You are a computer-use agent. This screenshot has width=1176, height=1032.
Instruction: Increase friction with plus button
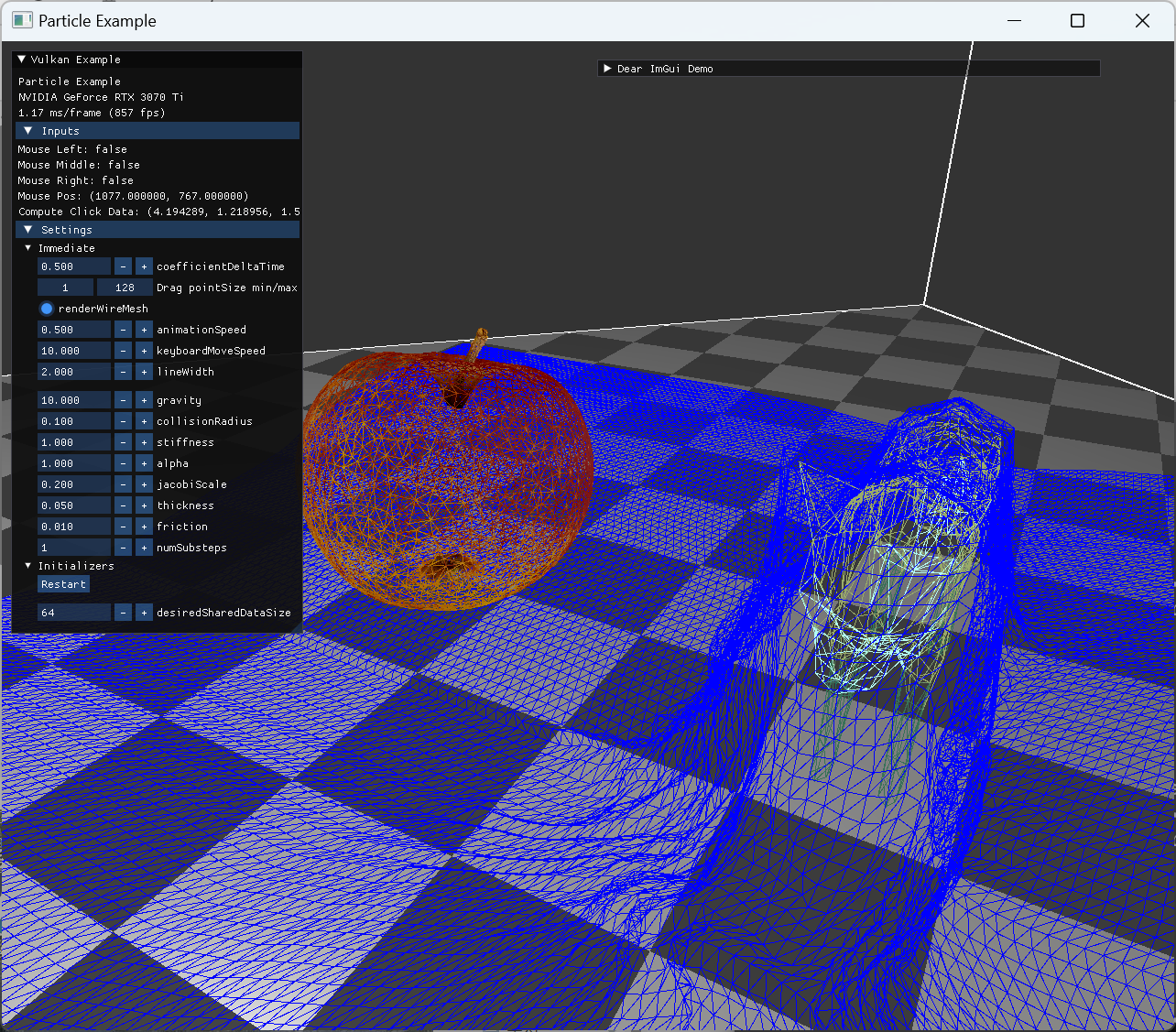point(144,527)
